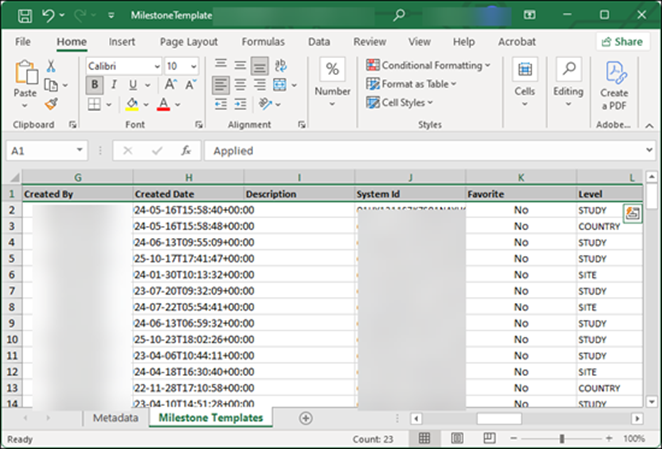Image resolution: width=662 pixels, height=449 pixels.
Task: Expand the Name Box dropdown arrow
Action: click(x=81, y=150)
